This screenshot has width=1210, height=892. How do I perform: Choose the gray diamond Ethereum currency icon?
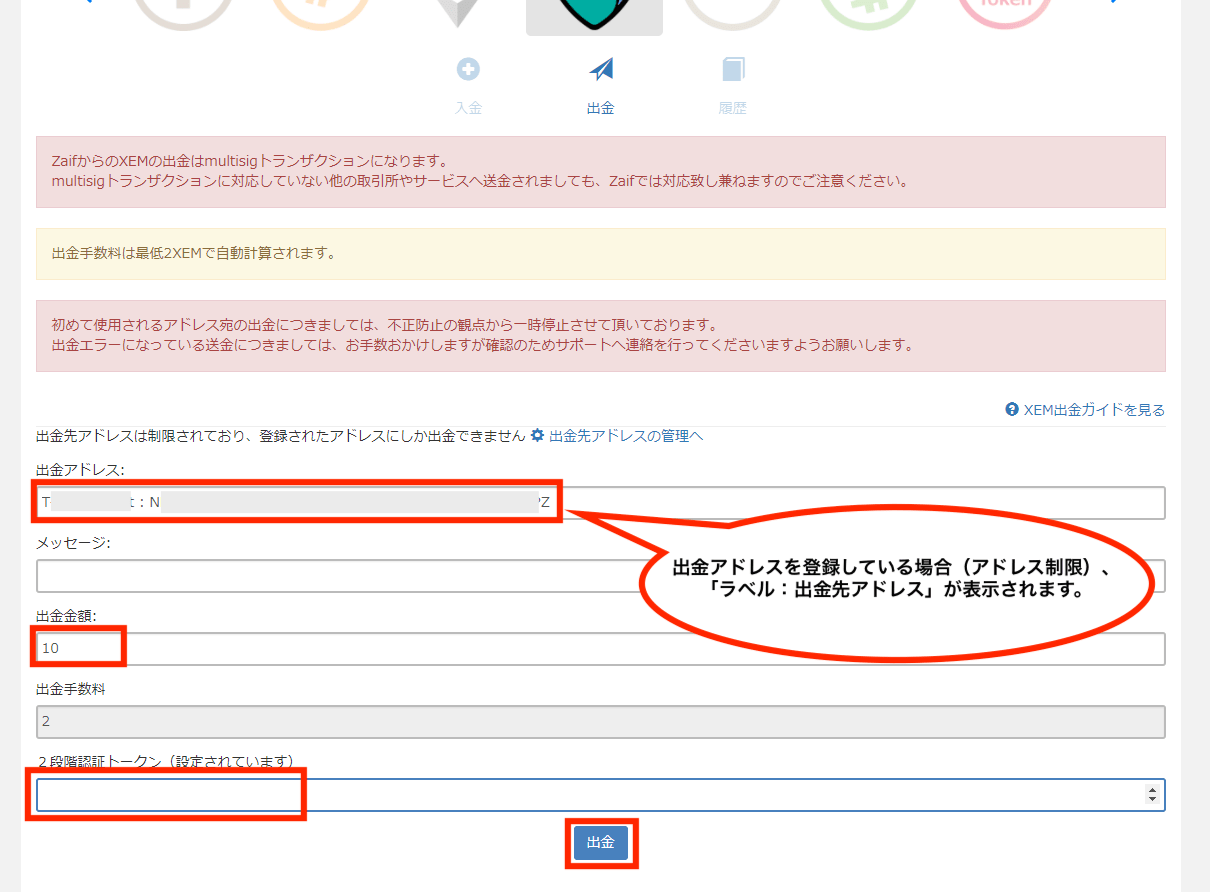pyautogui.click(x=457, y=12)
